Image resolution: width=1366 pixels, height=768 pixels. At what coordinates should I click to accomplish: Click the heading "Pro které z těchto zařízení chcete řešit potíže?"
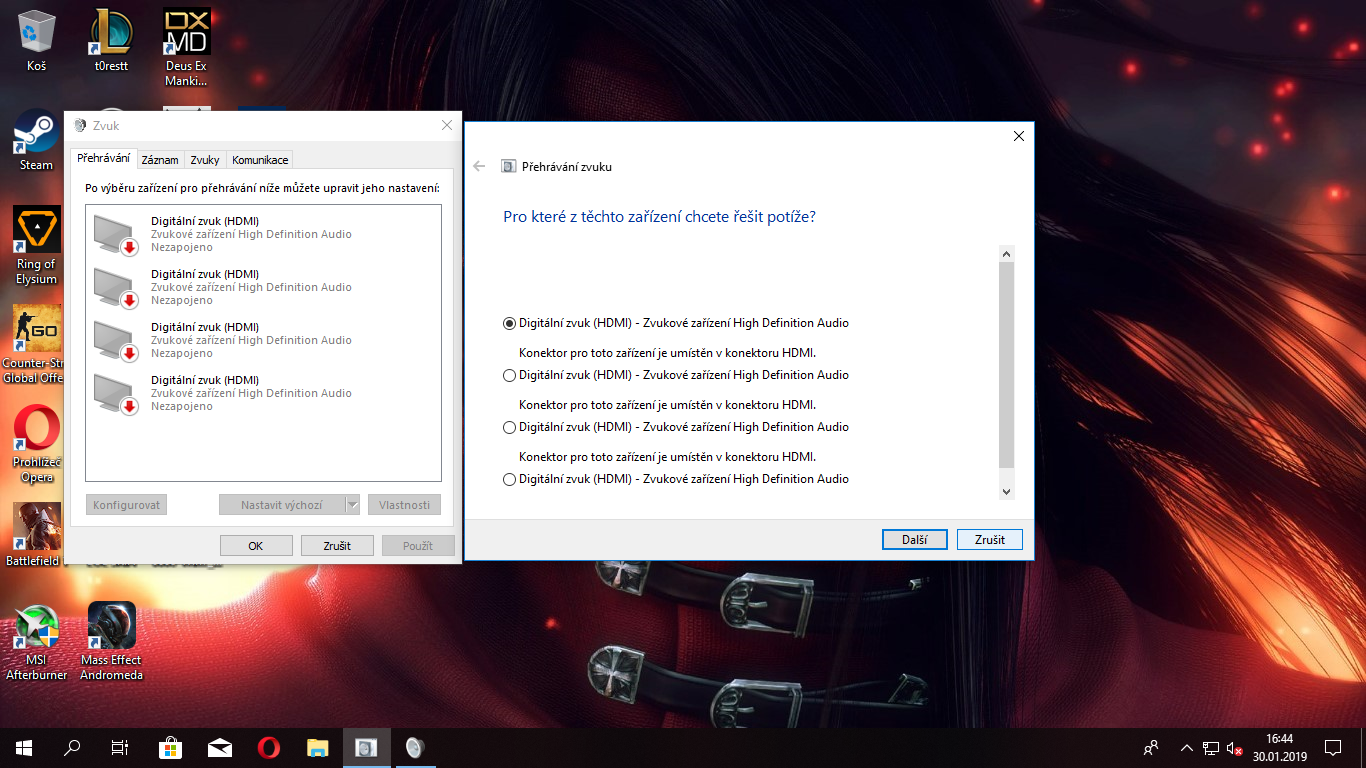(659, 216)
